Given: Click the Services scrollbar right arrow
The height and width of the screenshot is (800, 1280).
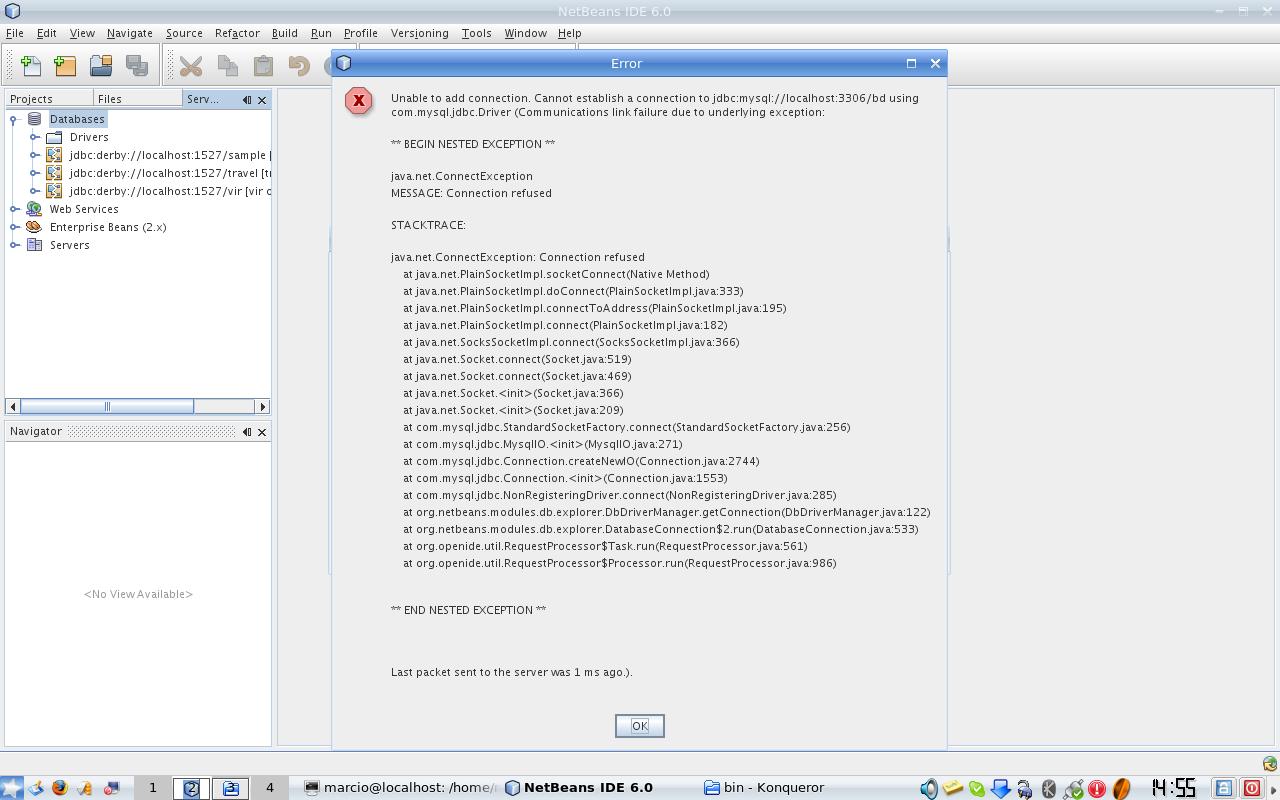Looking at the screenshot, I should 263,406.
